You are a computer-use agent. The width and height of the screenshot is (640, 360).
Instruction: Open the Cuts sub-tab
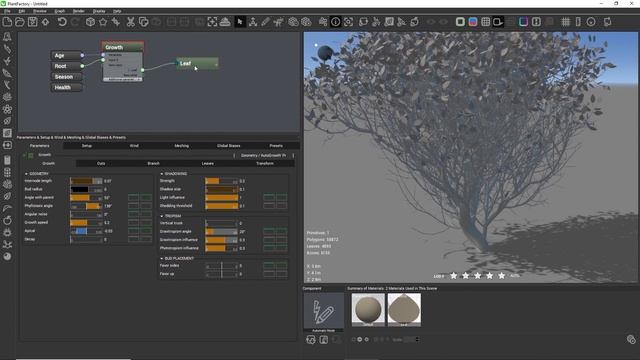101,163
